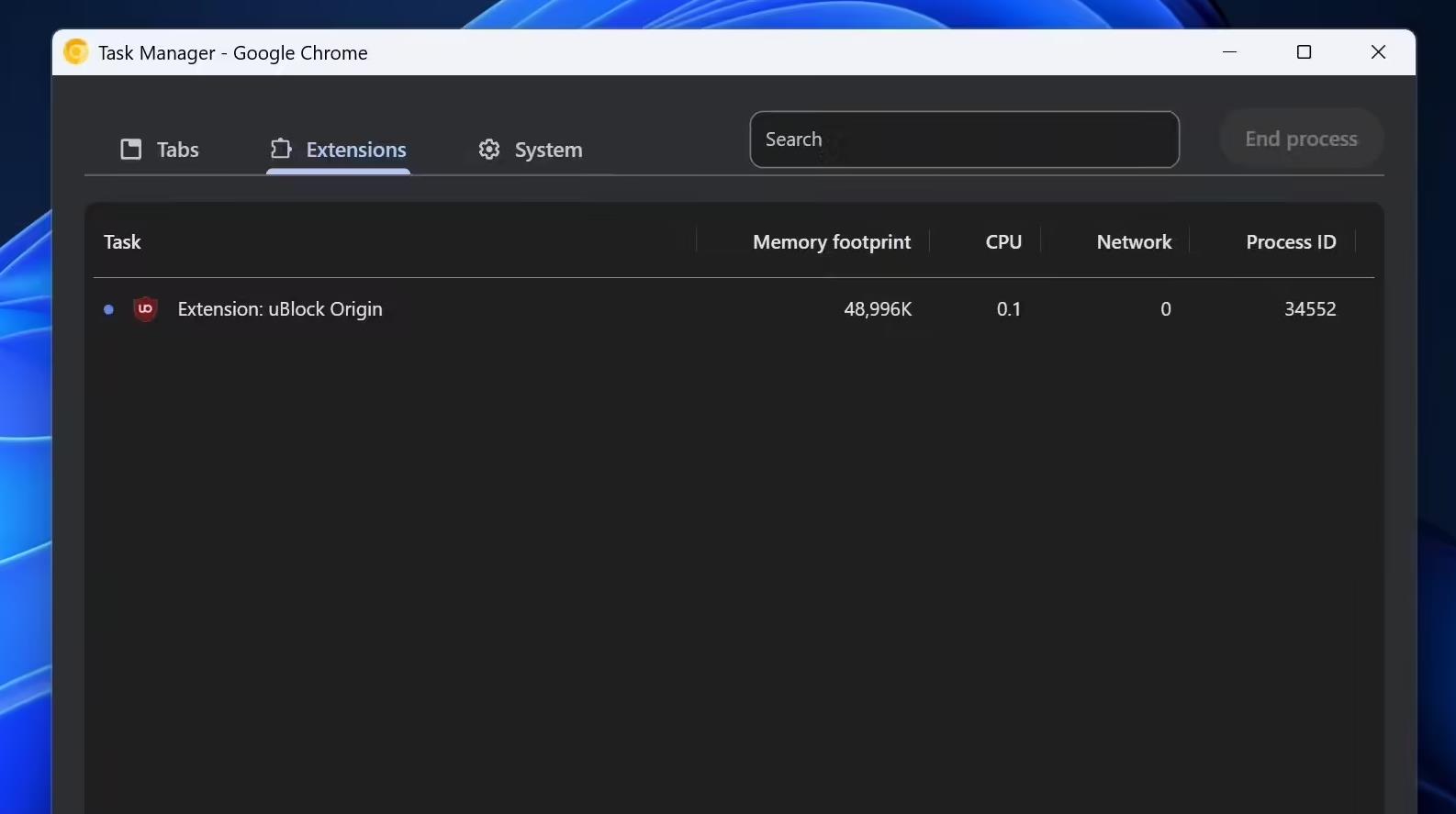Image resolution: width=1456 pixels, height=814 pixels.
Task: Select the Extension: uBlock Origin row
Action: pos(734,309)
